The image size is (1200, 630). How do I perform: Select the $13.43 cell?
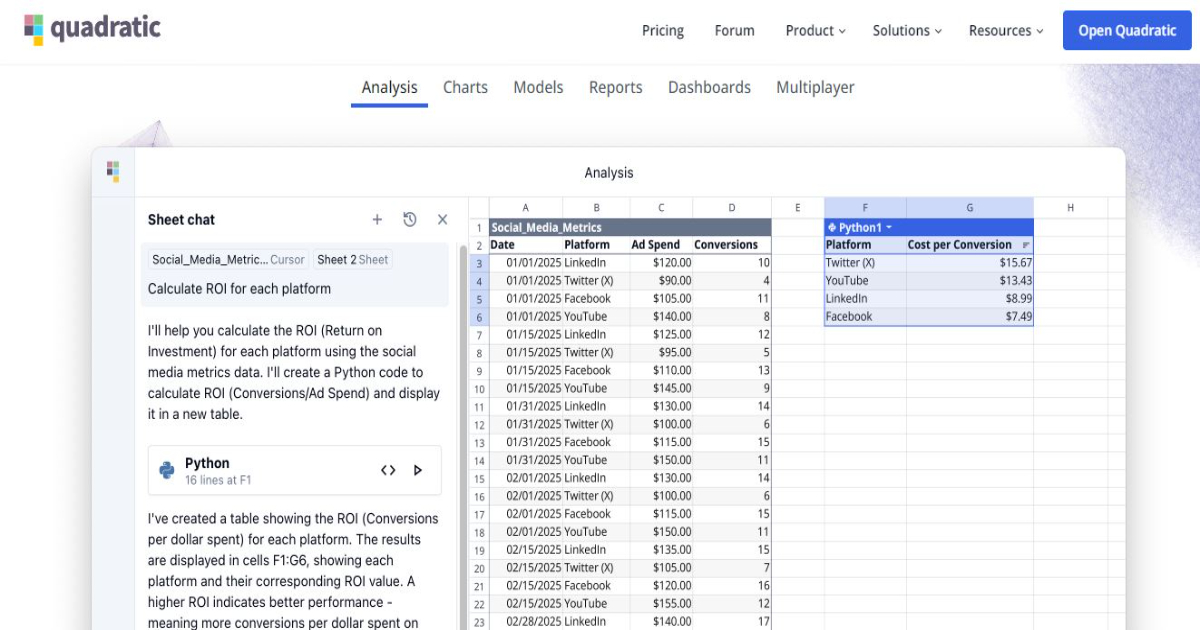pos(970,281)
